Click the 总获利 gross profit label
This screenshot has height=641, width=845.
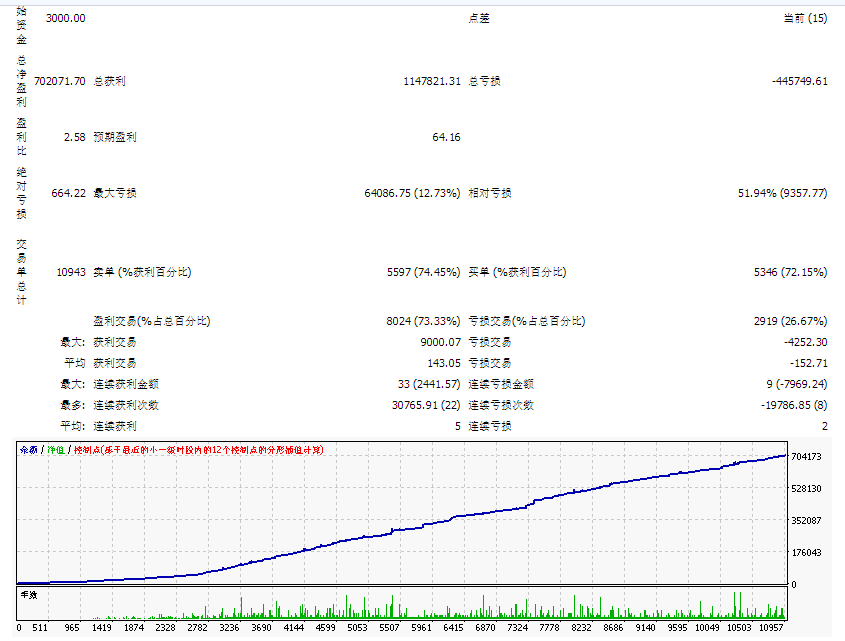tap(109, 81)
